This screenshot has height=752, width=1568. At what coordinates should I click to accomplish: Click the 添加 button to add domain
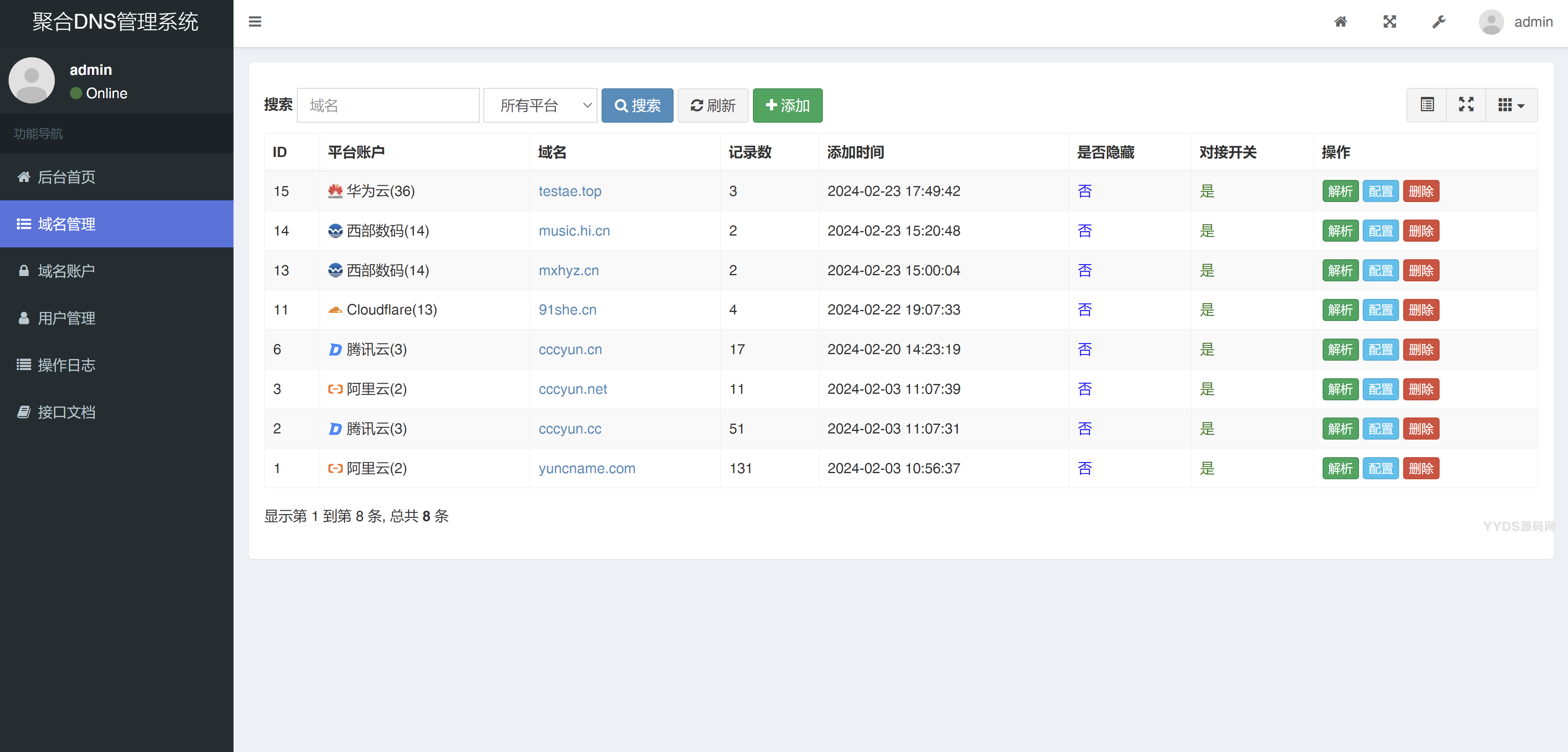(788, 105)
